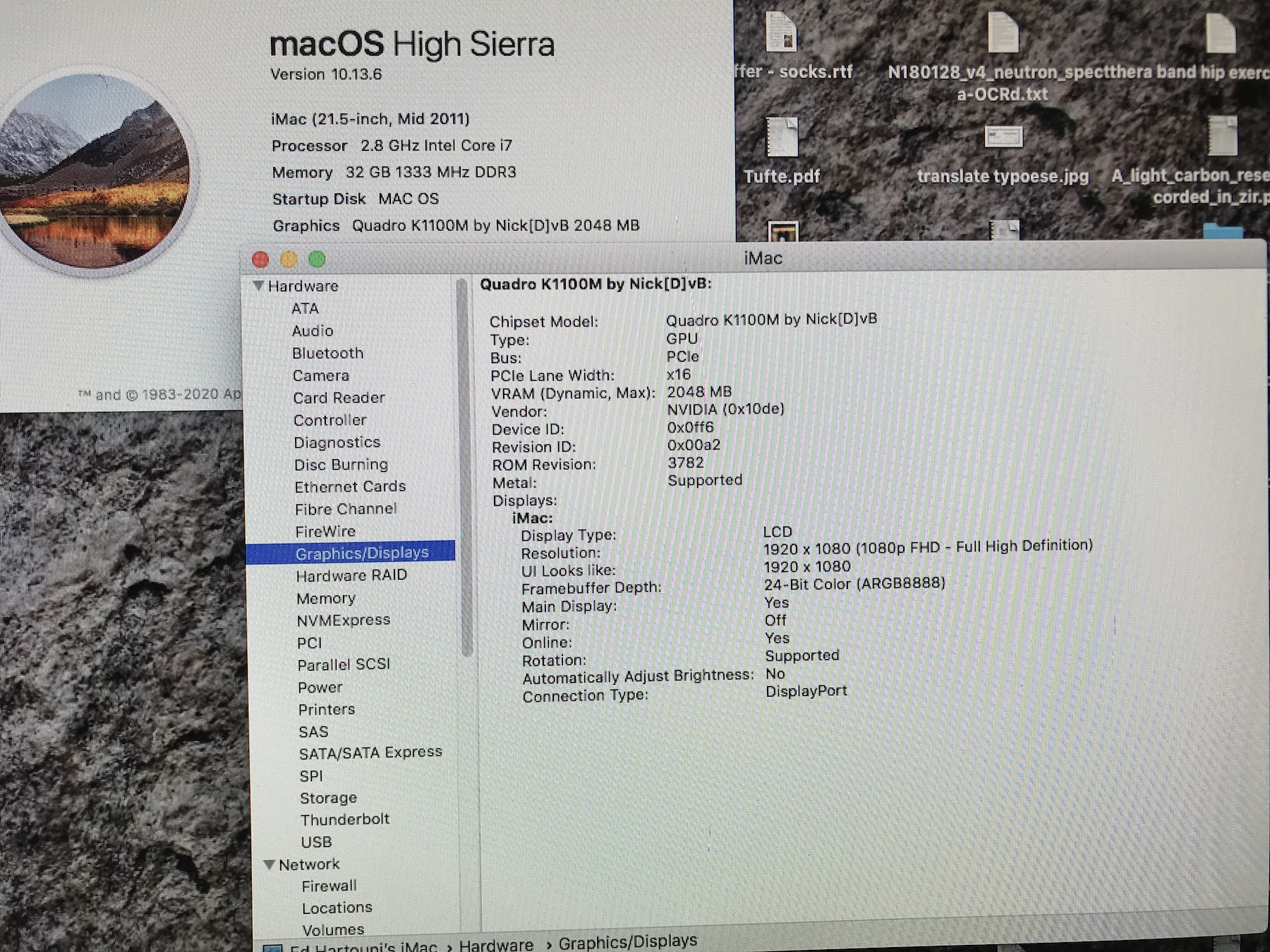Open Locations under the Network section
Screen dimensions: 1270x952
coord(337,908)
